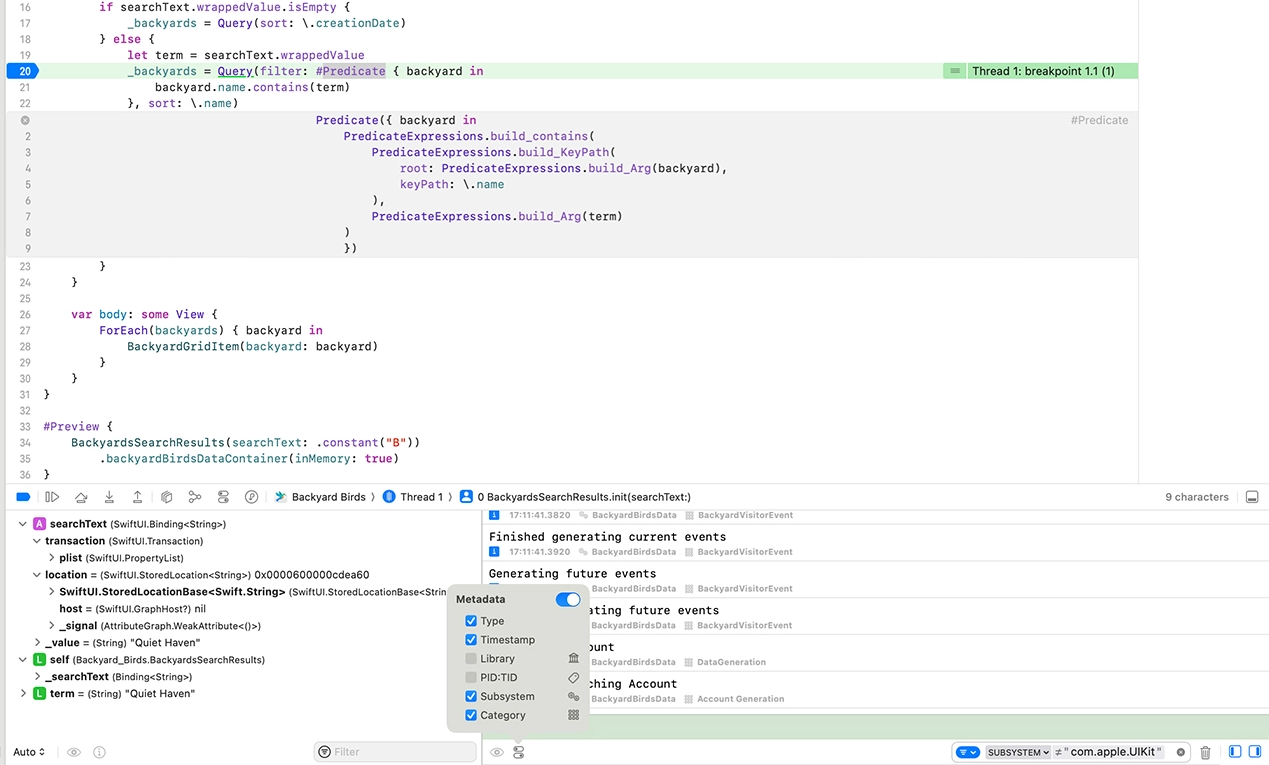
Task: Click the variables Filter field
Action: tap(395, 752)
